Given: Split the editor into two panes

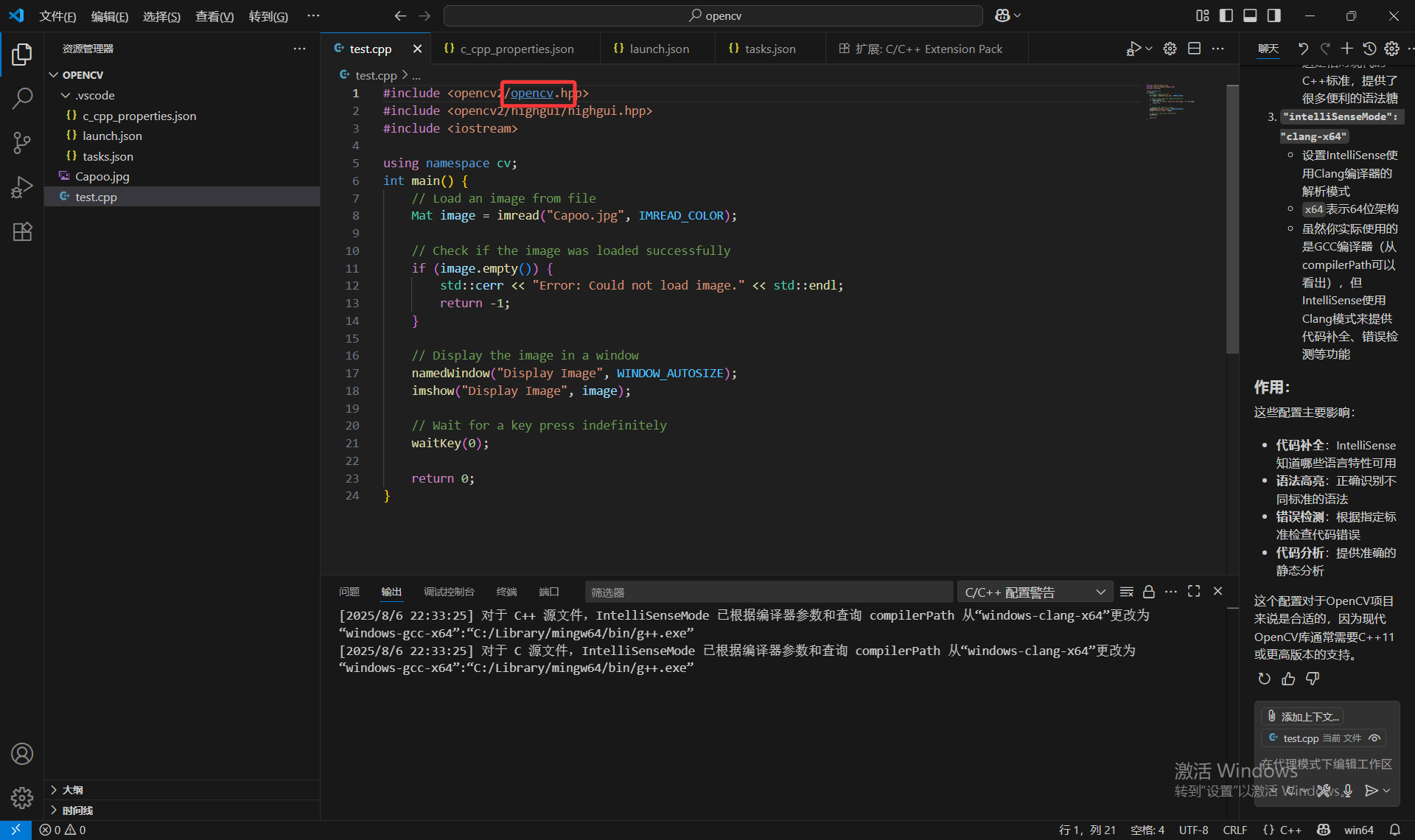Looking at the screenshot, I should [1194, 48].
